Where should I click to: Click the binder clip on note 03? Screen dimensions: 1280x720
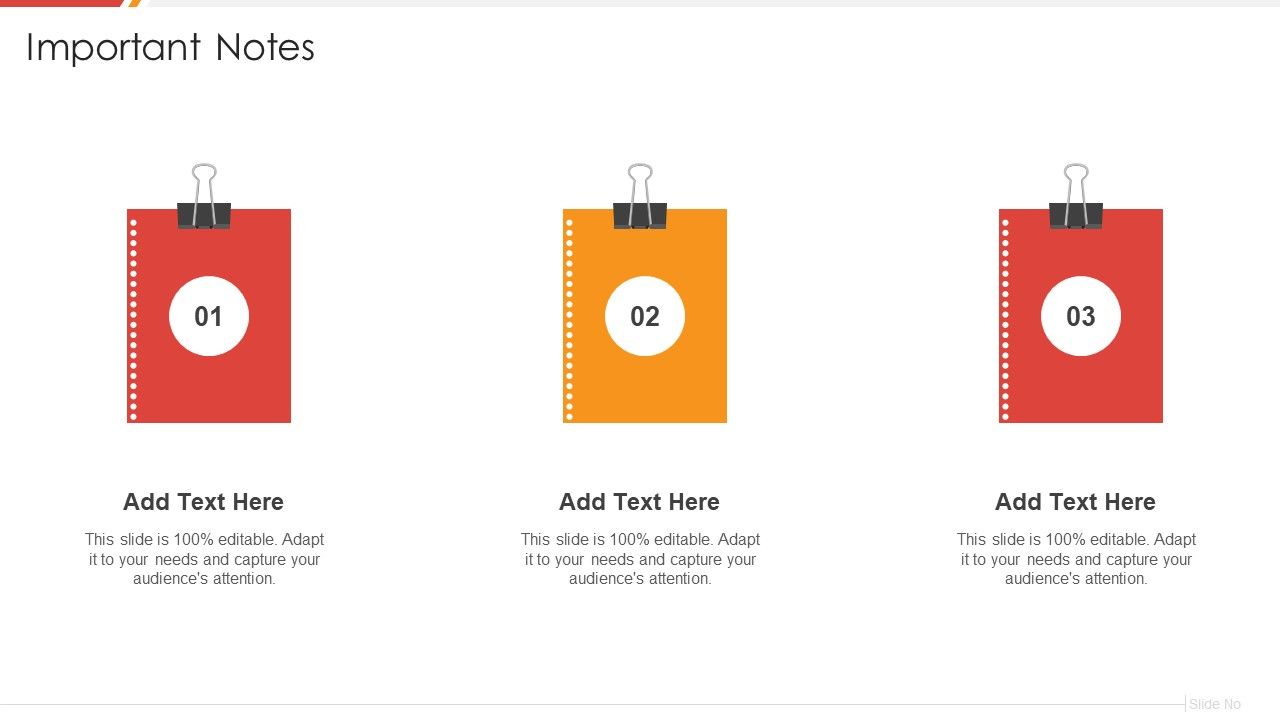click(x=1076, y=197)
